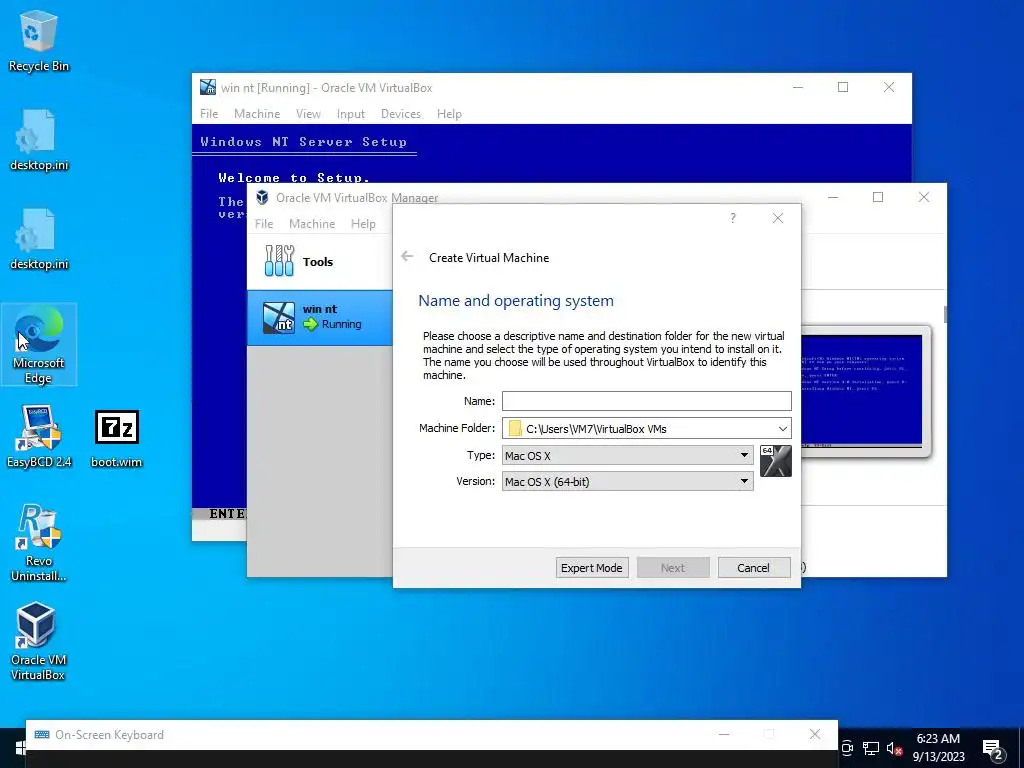Open File menu in win nt VM window
The width and height of the screenshot is (1024, 768).
[209, 114]
